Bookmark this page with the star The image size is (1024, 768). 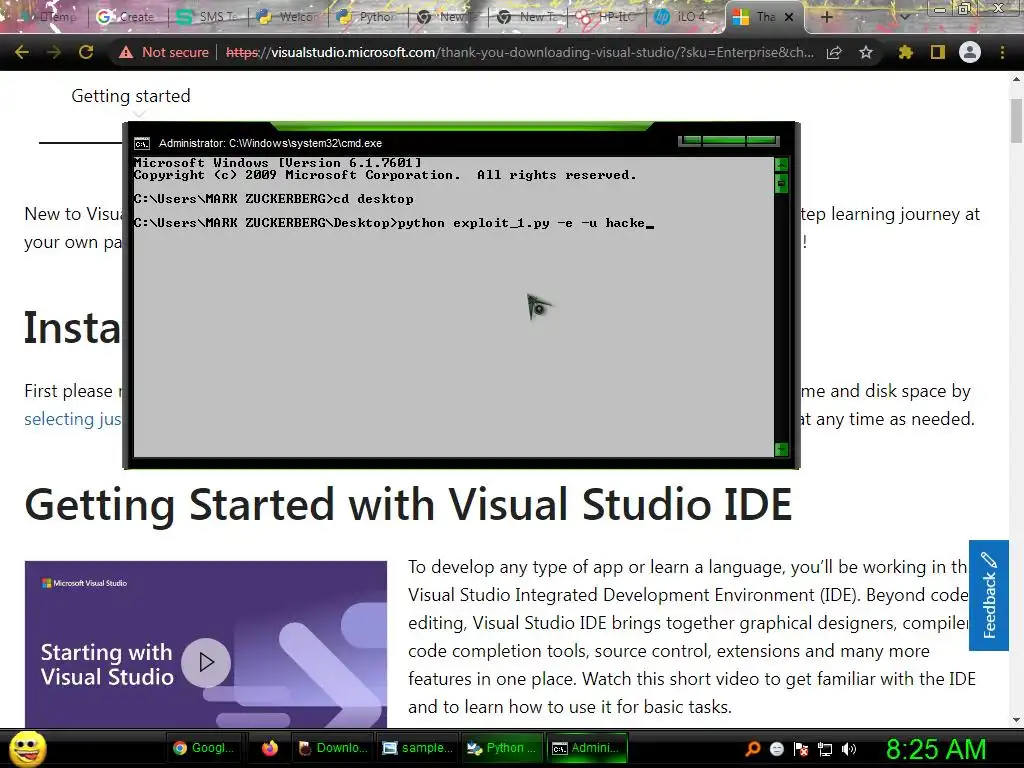(866, 52)
